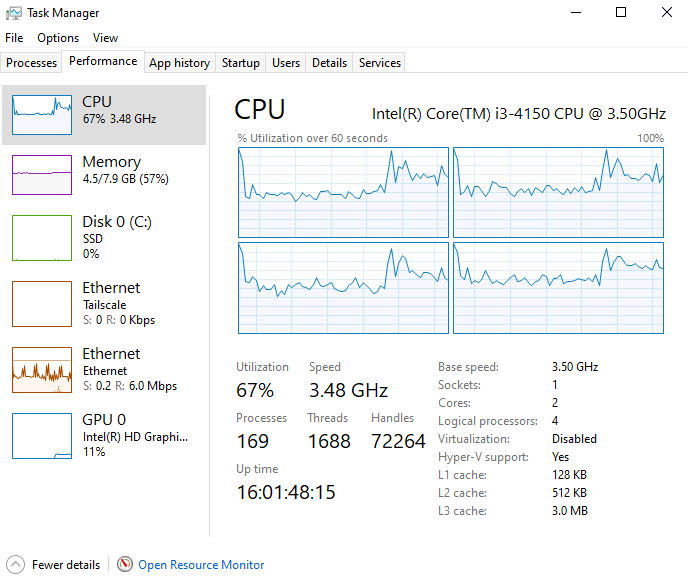
Task: Click the 'Logical processors:' label
Action: point(487,421)
